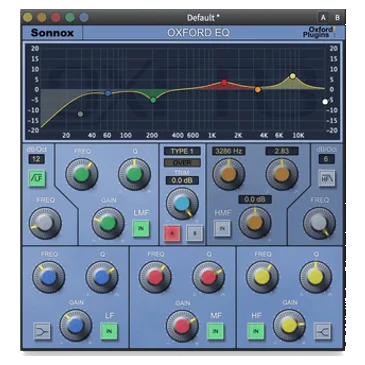Image resolution: width=365 pixels, height=365 pixels.
Task: Click the 2.83 Q value readout
Action: coord(282,151)
